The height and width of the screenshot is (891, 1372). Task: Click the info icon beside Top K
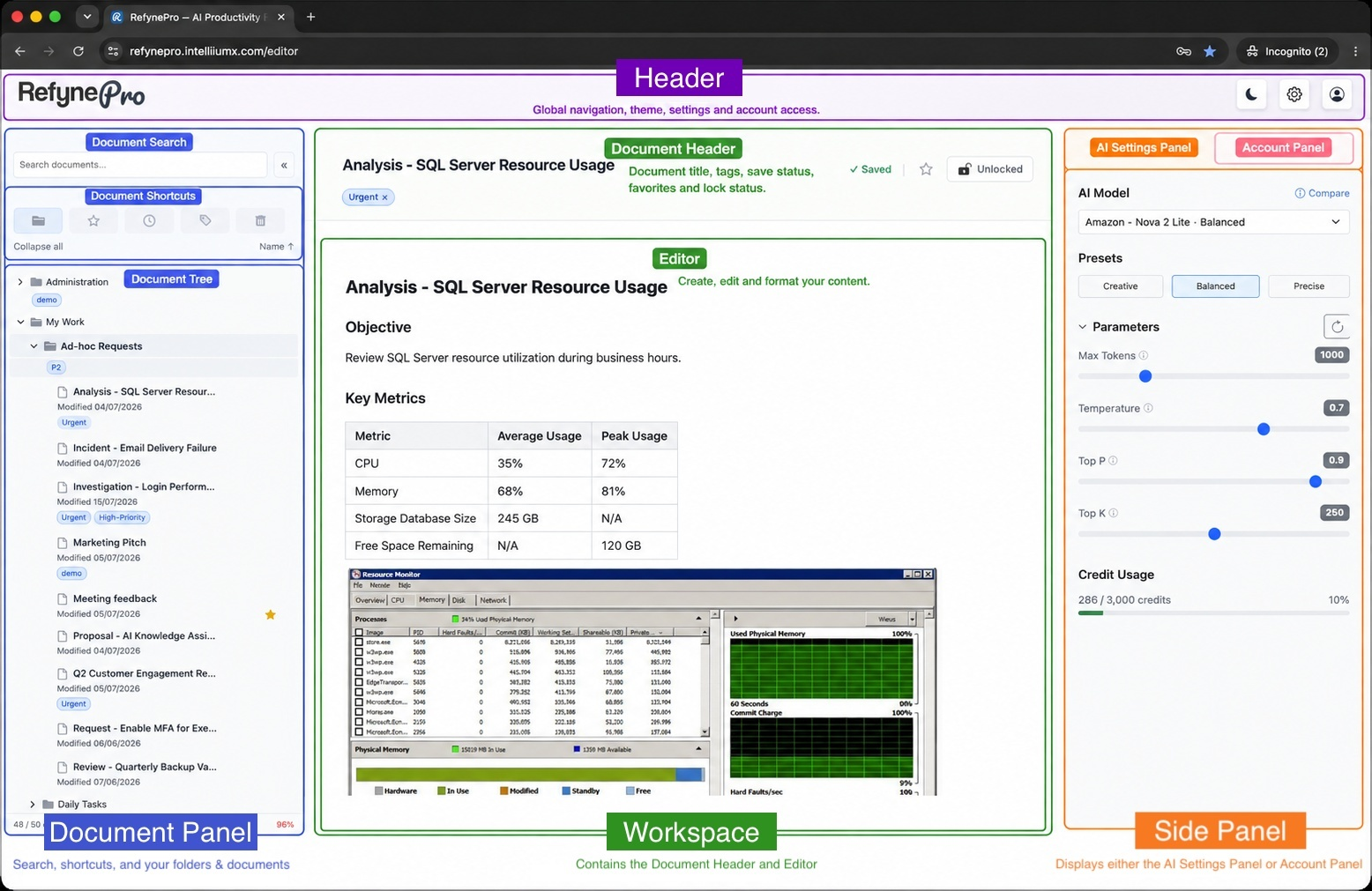[x=1114, y=513]
